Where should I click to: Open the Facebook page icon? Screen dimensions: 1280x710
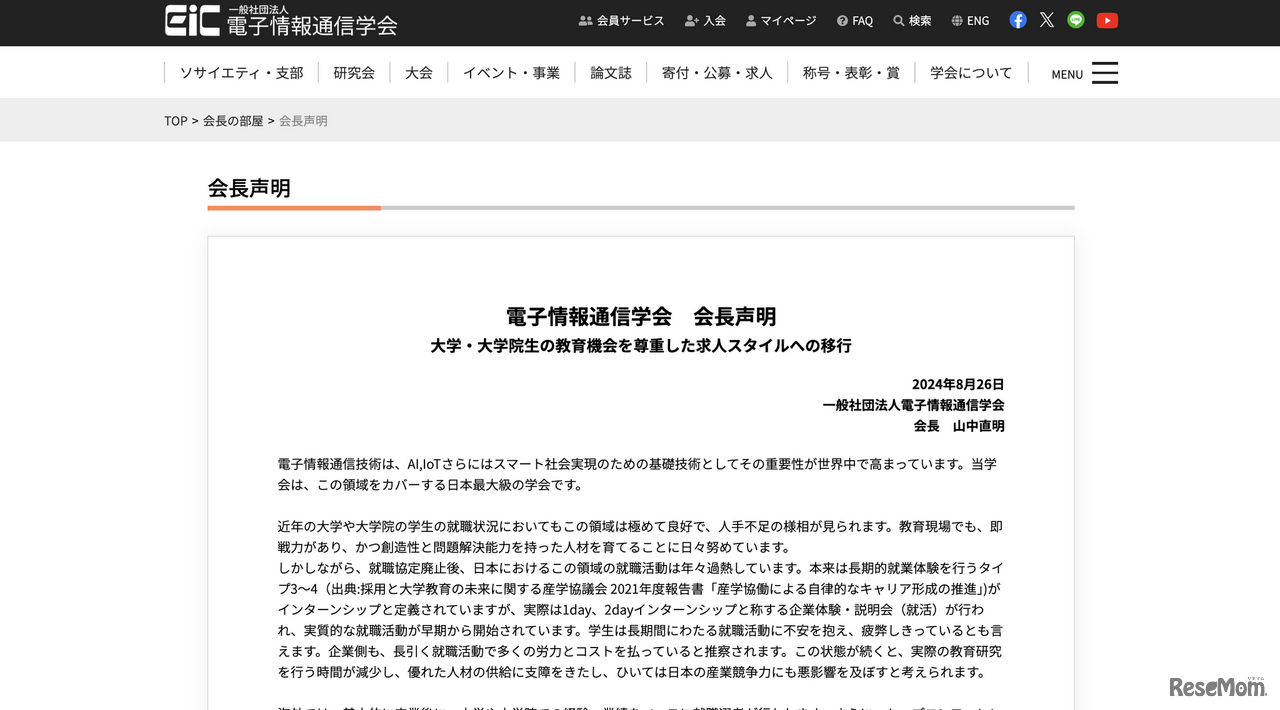pos(1018,20)
